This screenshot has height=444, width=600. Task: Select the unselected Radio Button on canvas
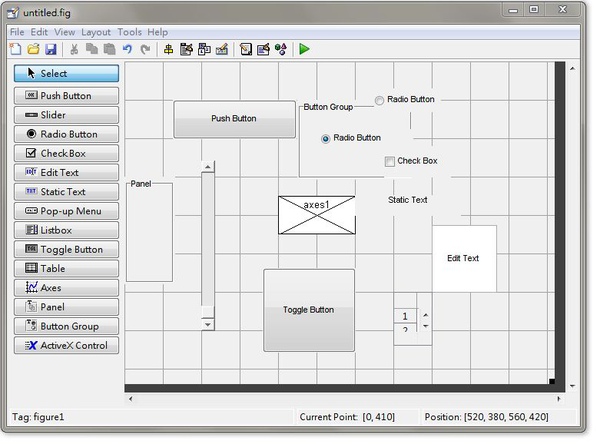click(x=379, y=100)
